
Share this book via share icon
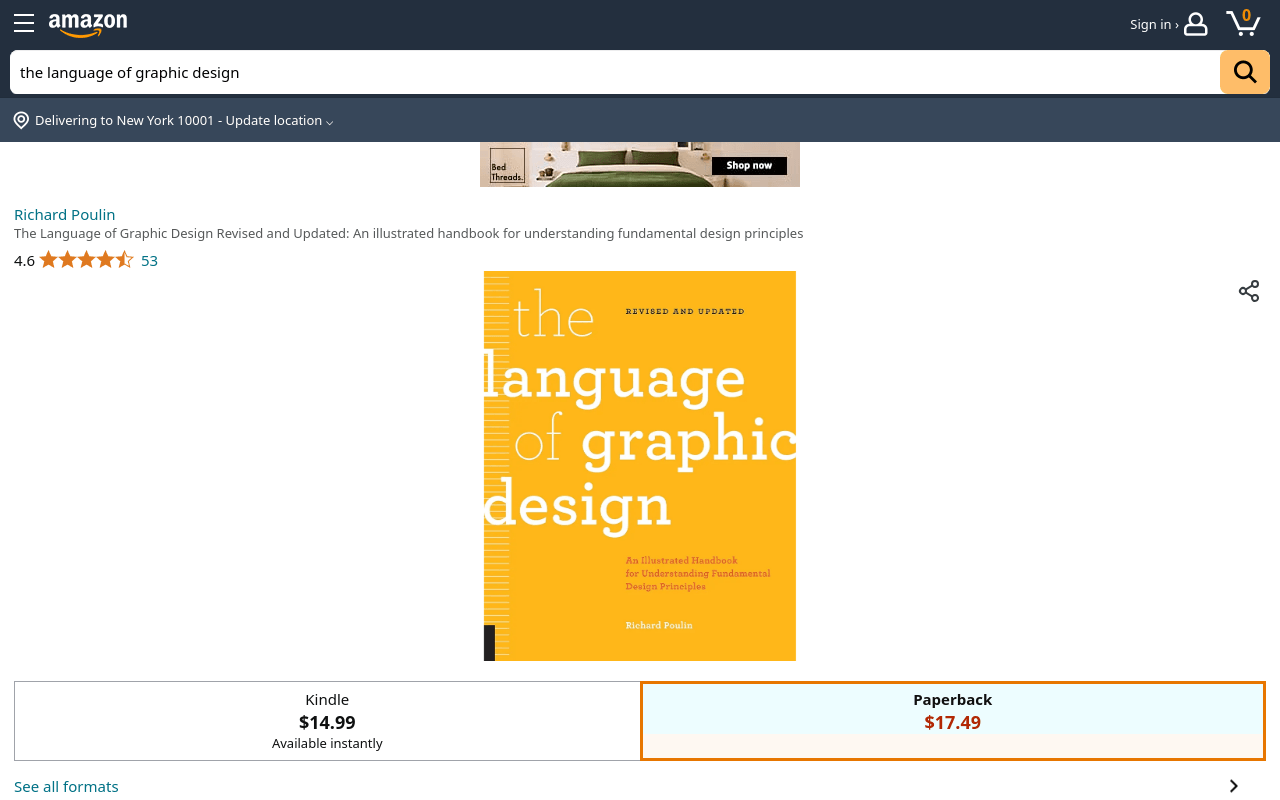pos(1249,291)
